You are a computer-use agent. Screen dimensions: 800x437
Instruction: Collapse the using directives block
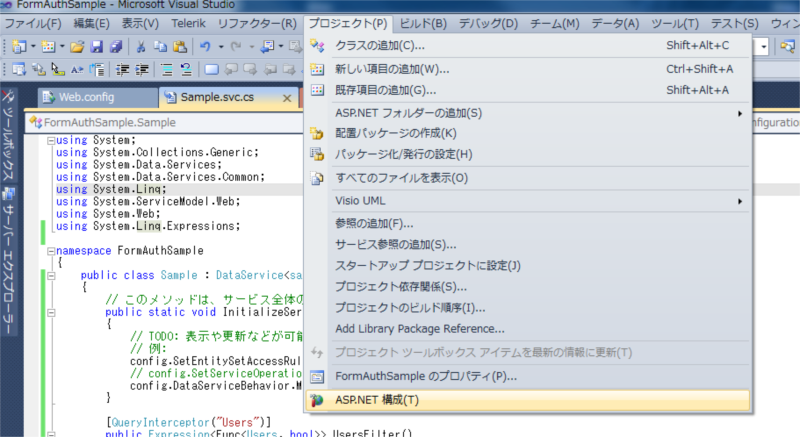coord(51,140)
